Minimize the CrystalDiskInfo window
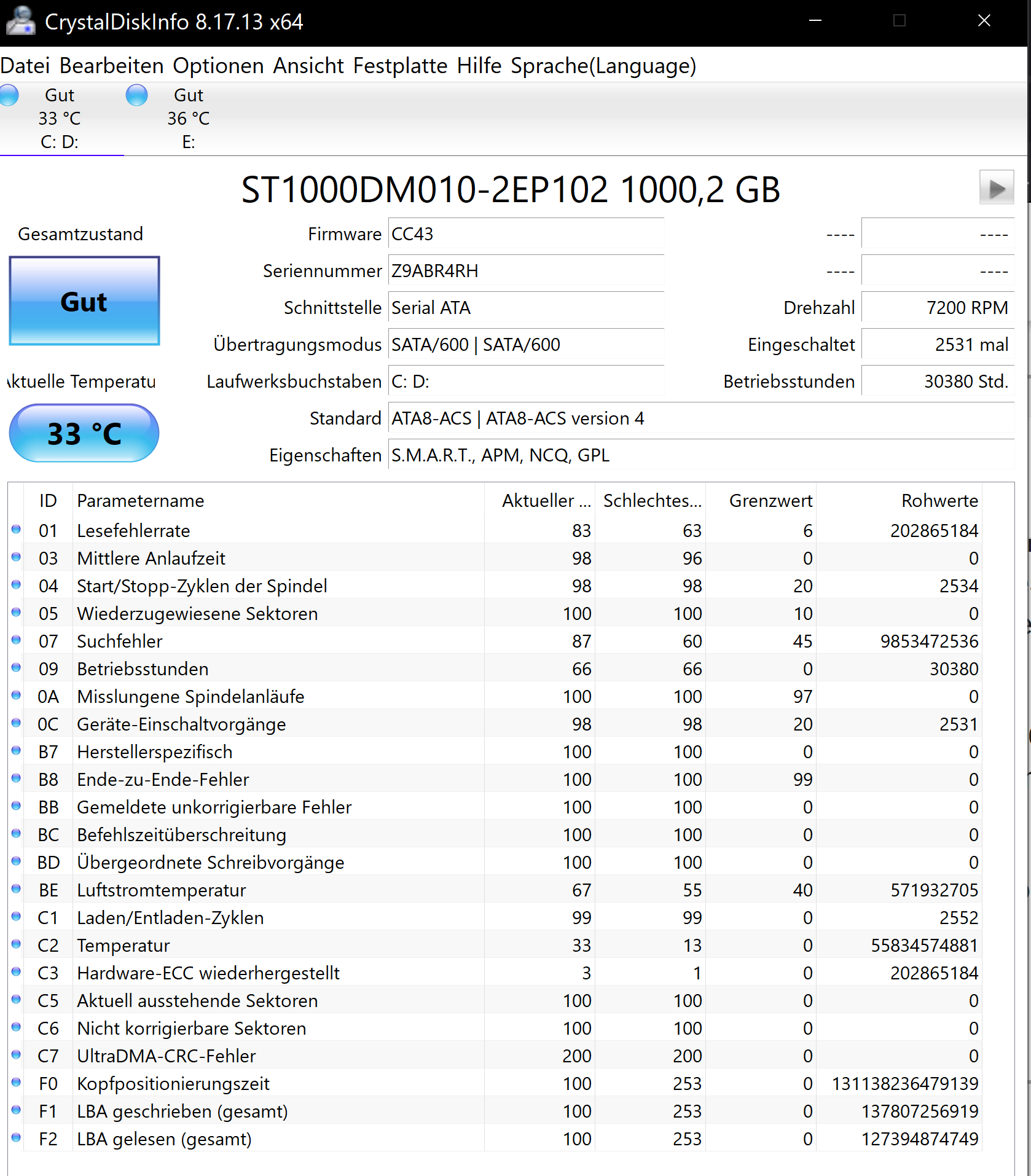This screenshot has width=1031, height=1176. [815, 21]
